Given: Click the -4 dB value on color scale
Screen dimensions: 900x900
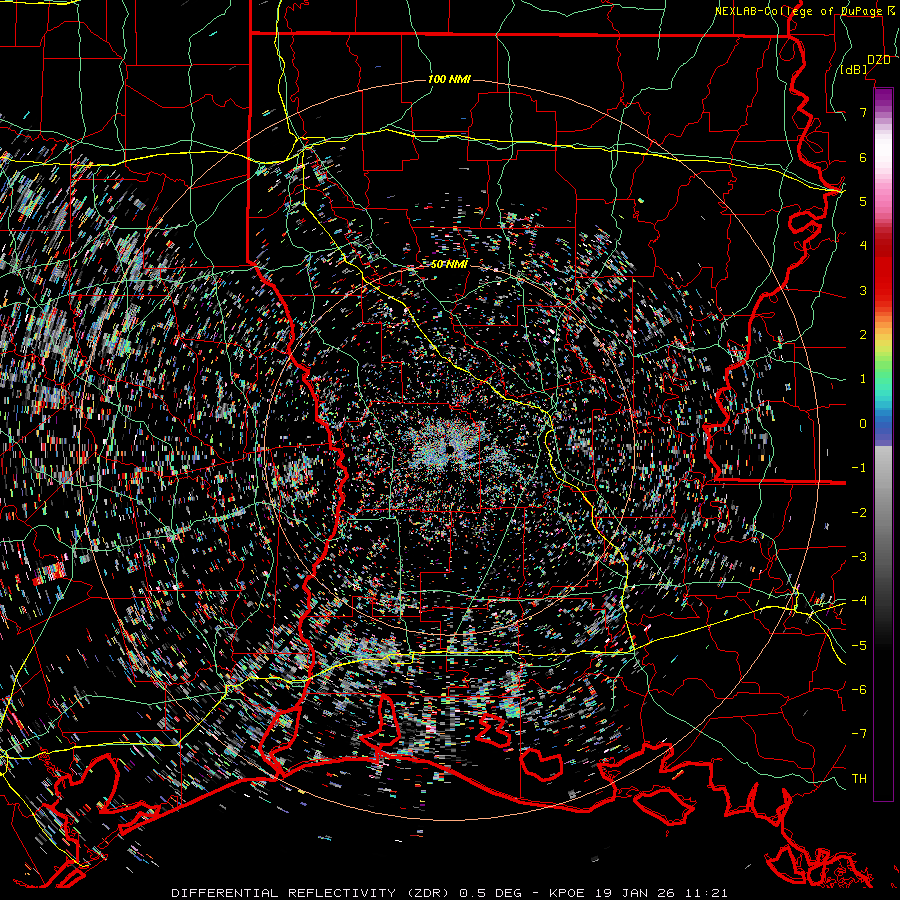Looking at the screenshot, I should pyautogui.click(x=859, y=601).
